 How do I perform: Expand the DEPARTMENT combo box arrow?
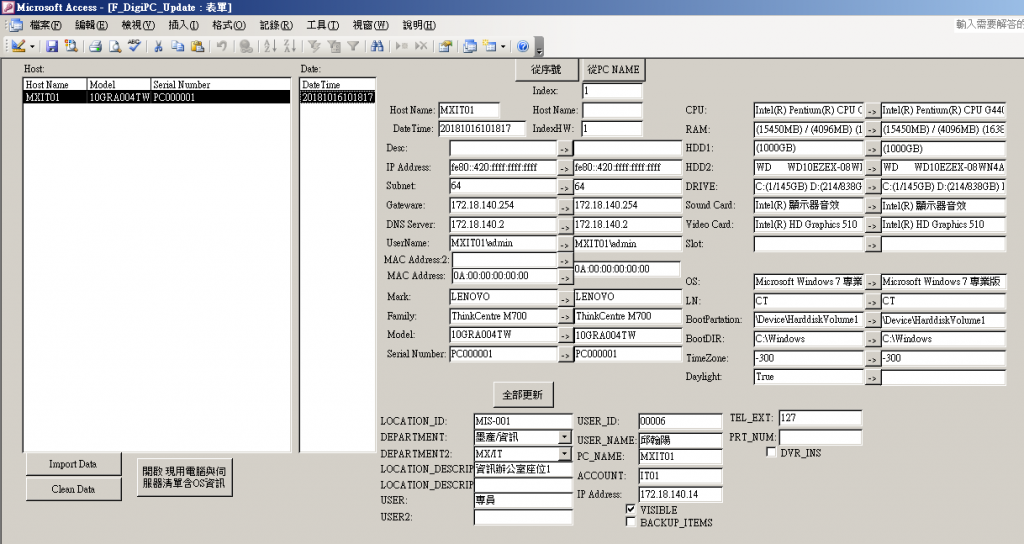(x=565, y=436)
